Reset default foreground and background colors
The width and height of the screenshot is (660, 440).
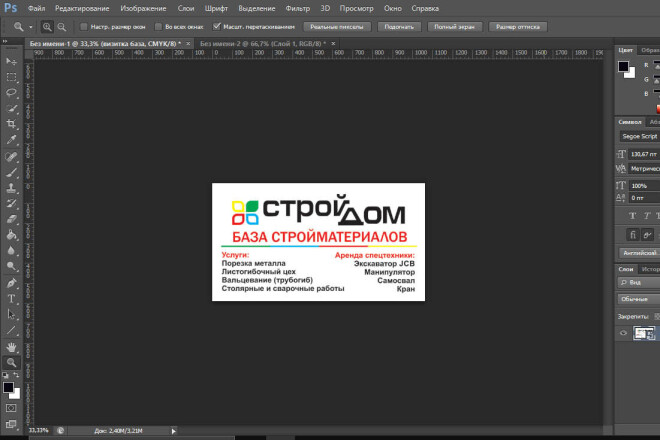(5, 375)
